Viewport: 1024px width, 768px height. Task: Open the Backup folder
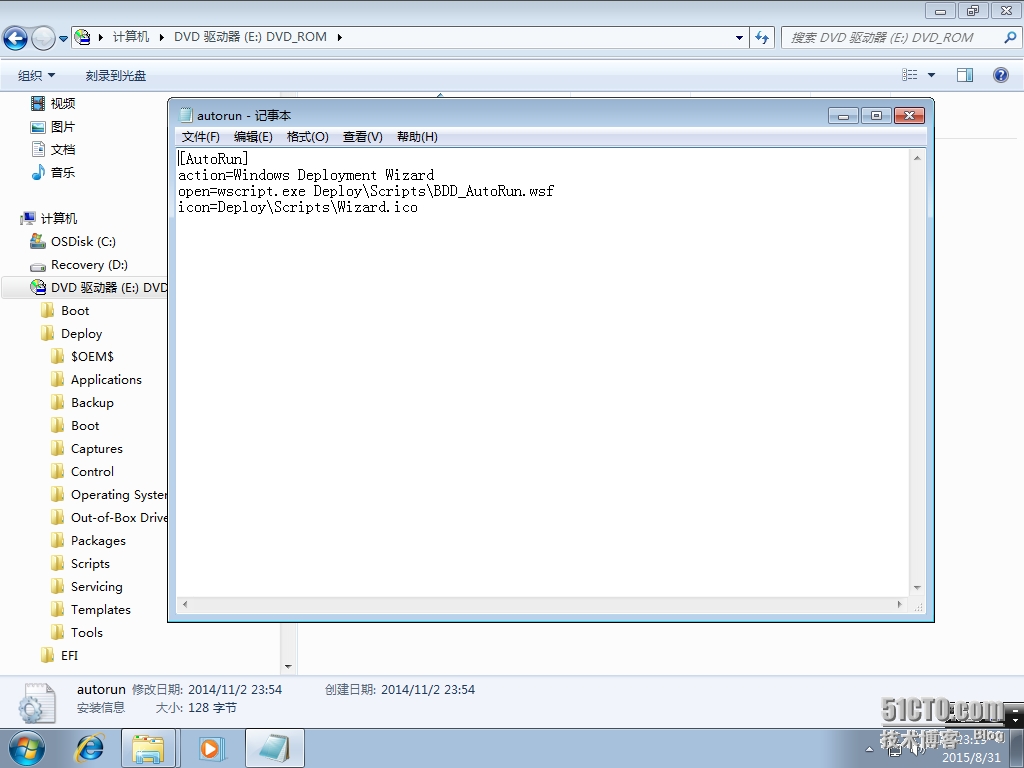click(x=82, y=402)
